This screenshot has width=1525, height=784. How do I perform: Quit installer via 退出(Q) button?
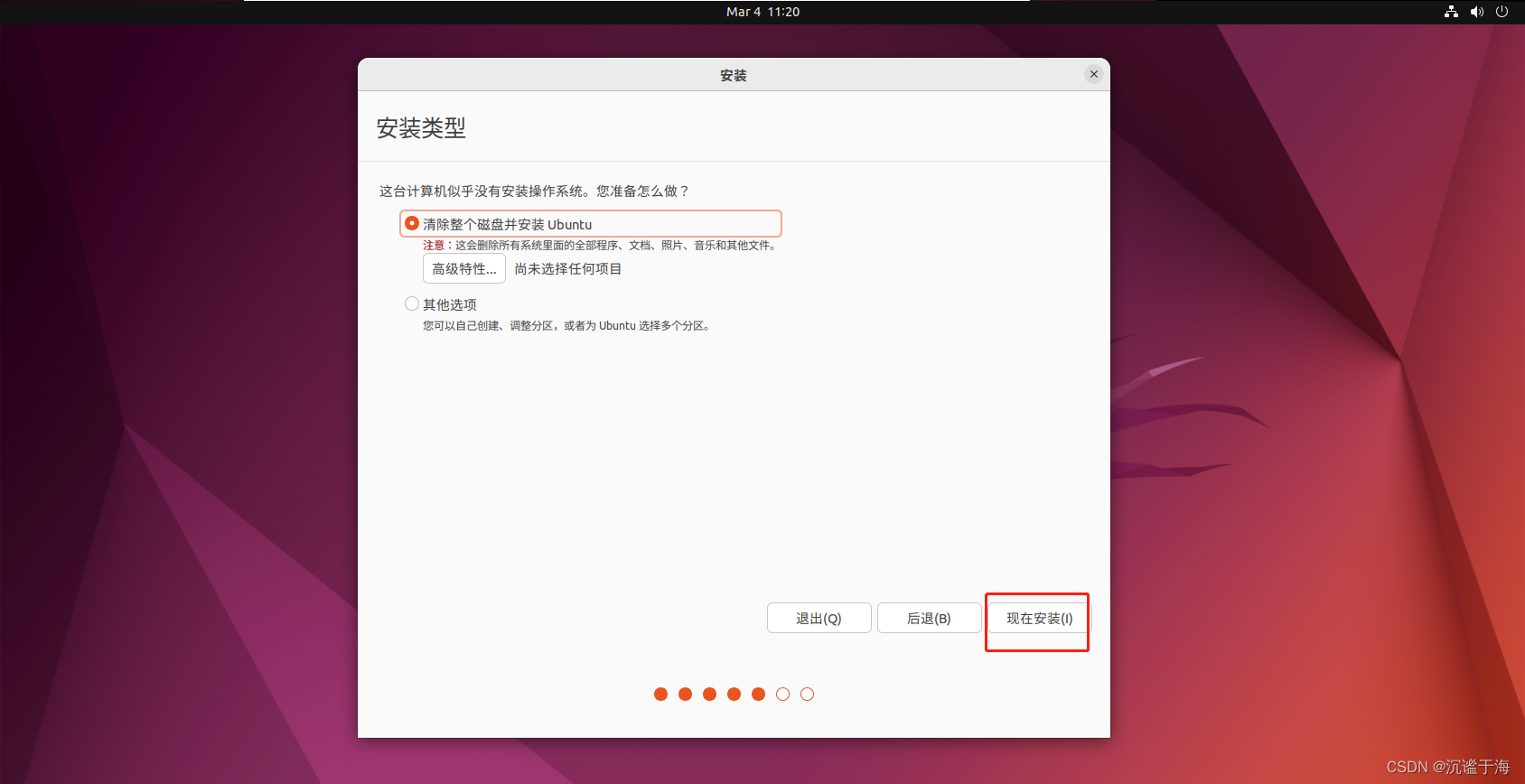point(819,619)
